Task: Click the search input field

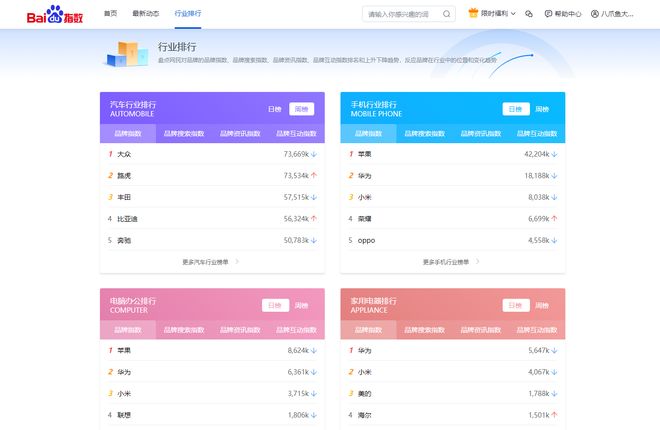Action: pyautogui.click(x=402, y=14)
